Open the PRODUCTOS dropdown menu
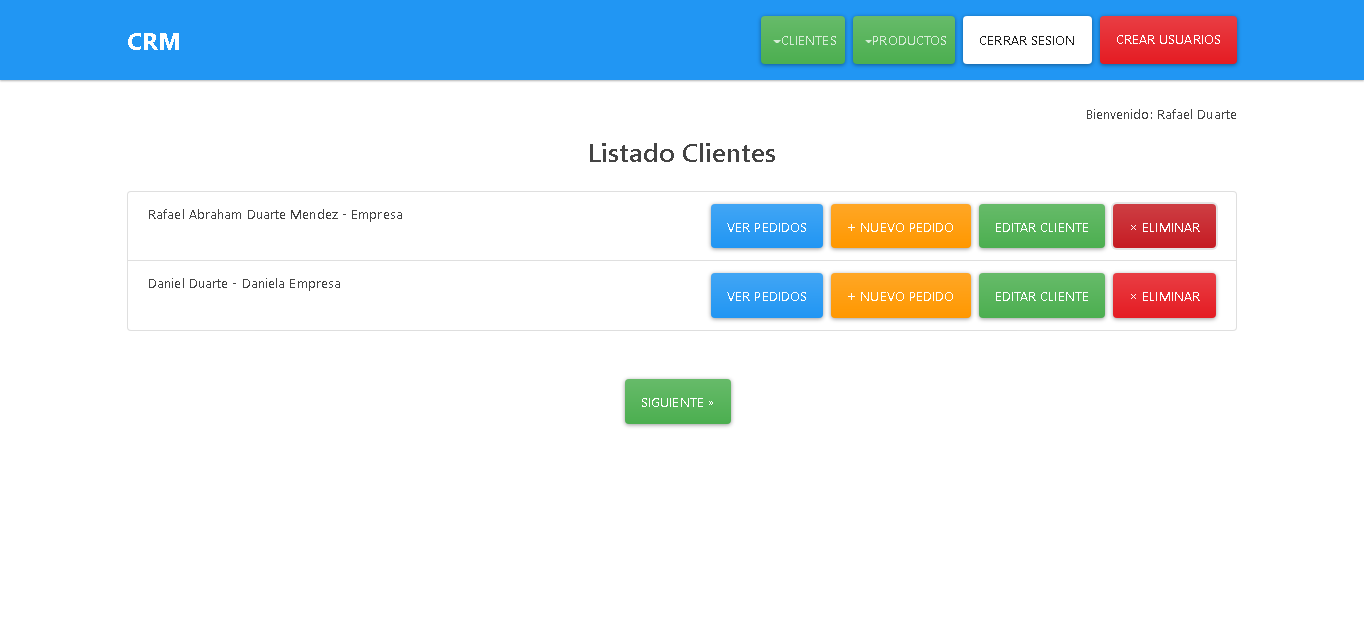Viewport: 1364px width, 641px height. (904, 40)
